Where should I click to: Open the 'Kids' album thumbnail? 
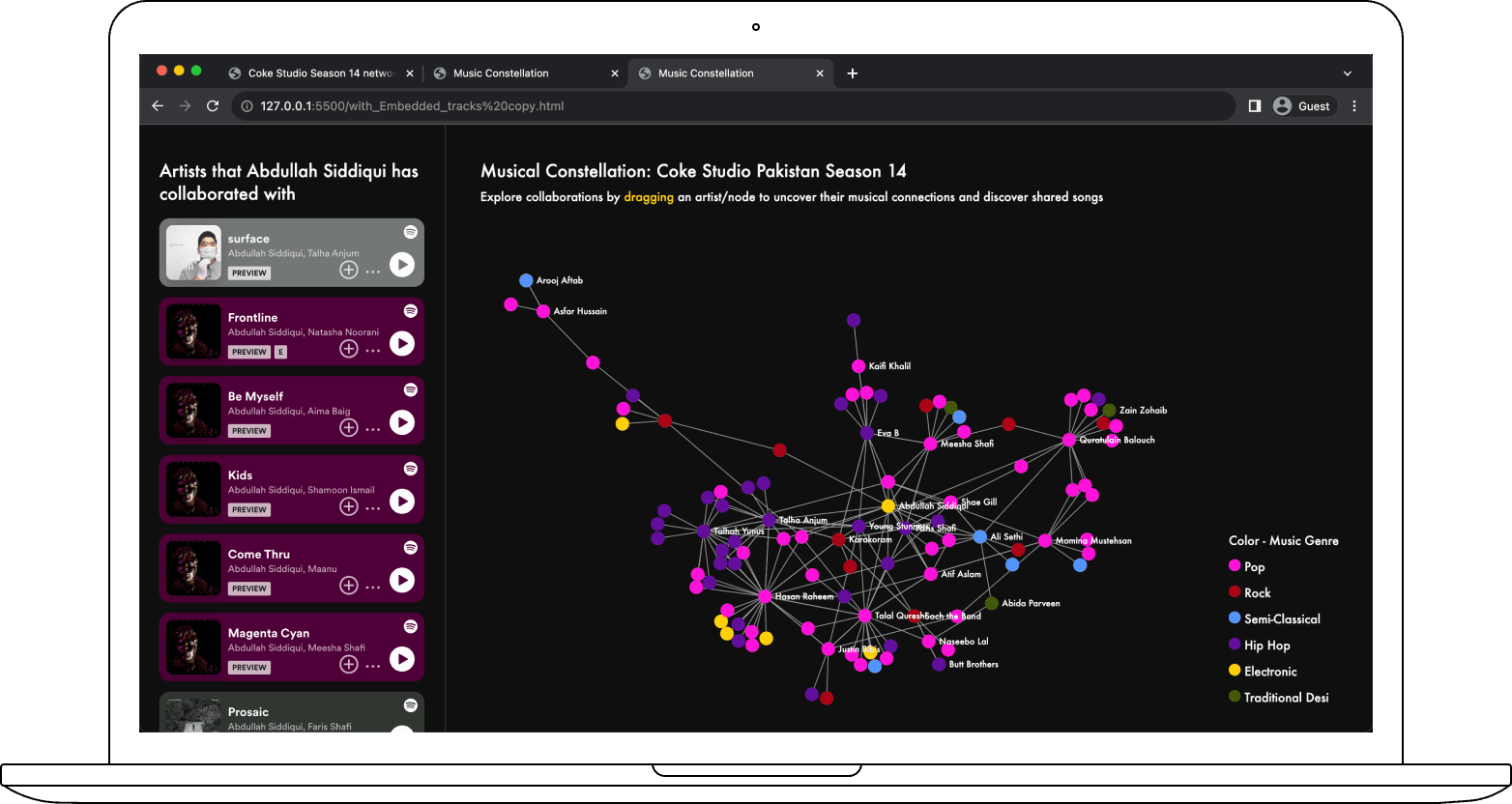[193, 490]
